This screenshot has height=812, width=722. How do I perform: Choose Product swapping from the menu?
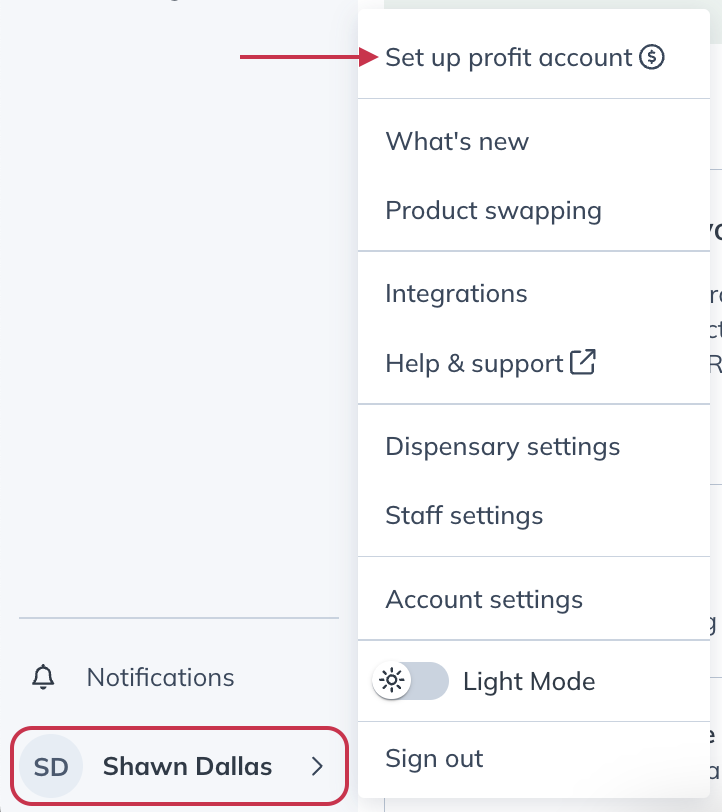click(534, 211)
